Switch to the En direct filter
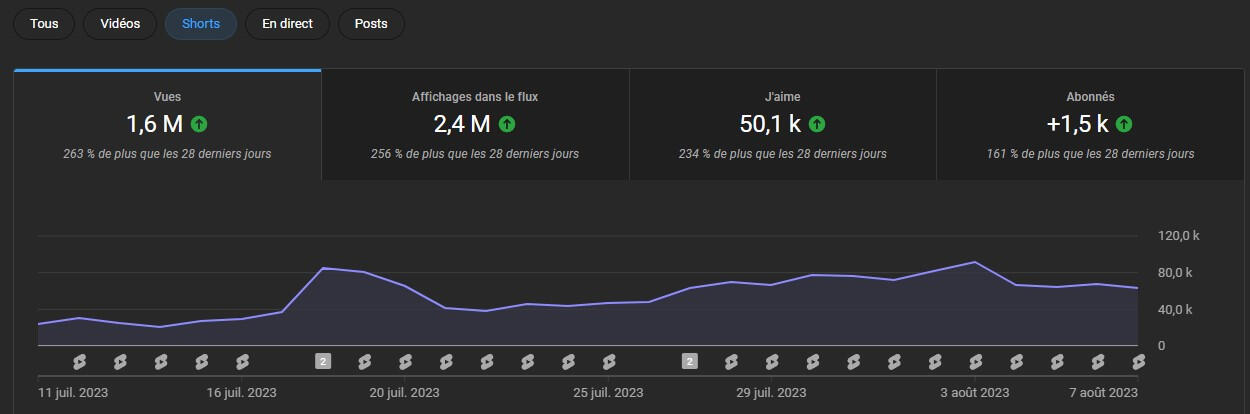This screenshot has height=414, width=1250. [x=287, y=24]
